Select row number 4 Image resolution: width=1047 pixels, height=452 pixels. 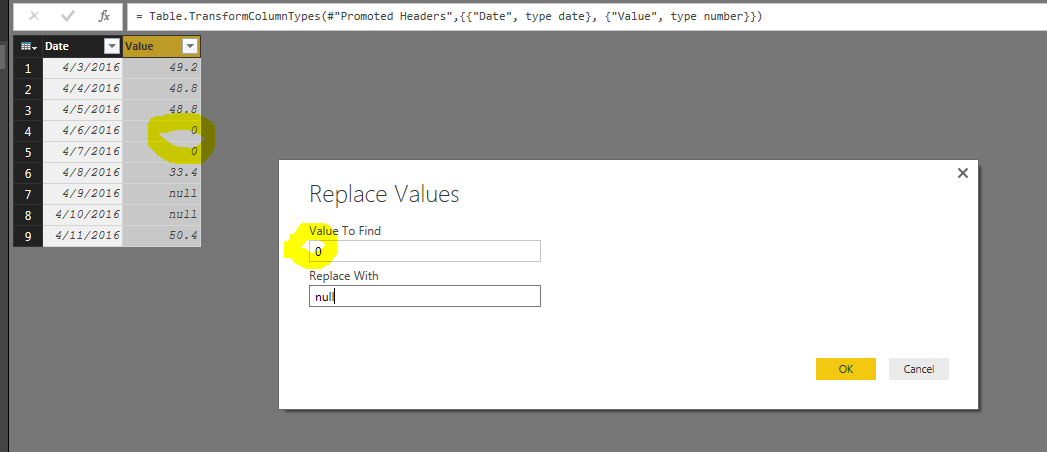[27, 131]
